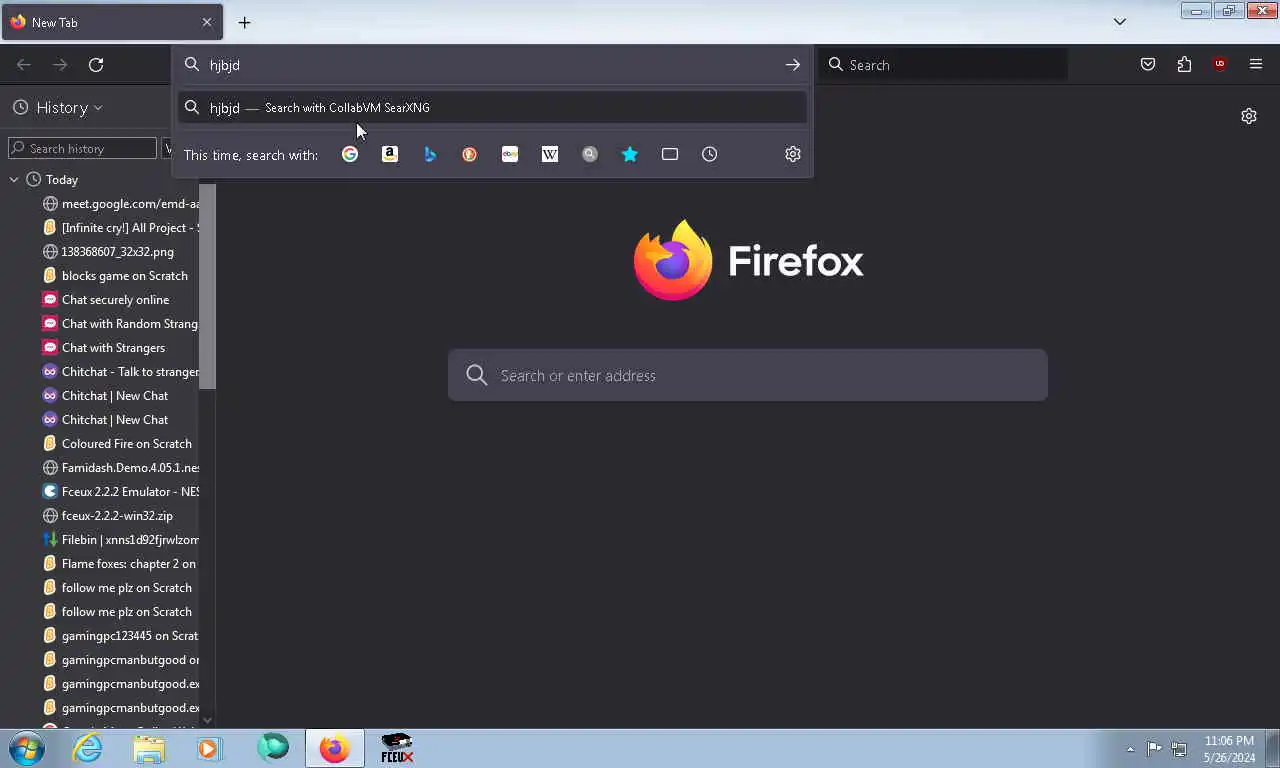Click the Search or enter address box

tap(748, 375)
